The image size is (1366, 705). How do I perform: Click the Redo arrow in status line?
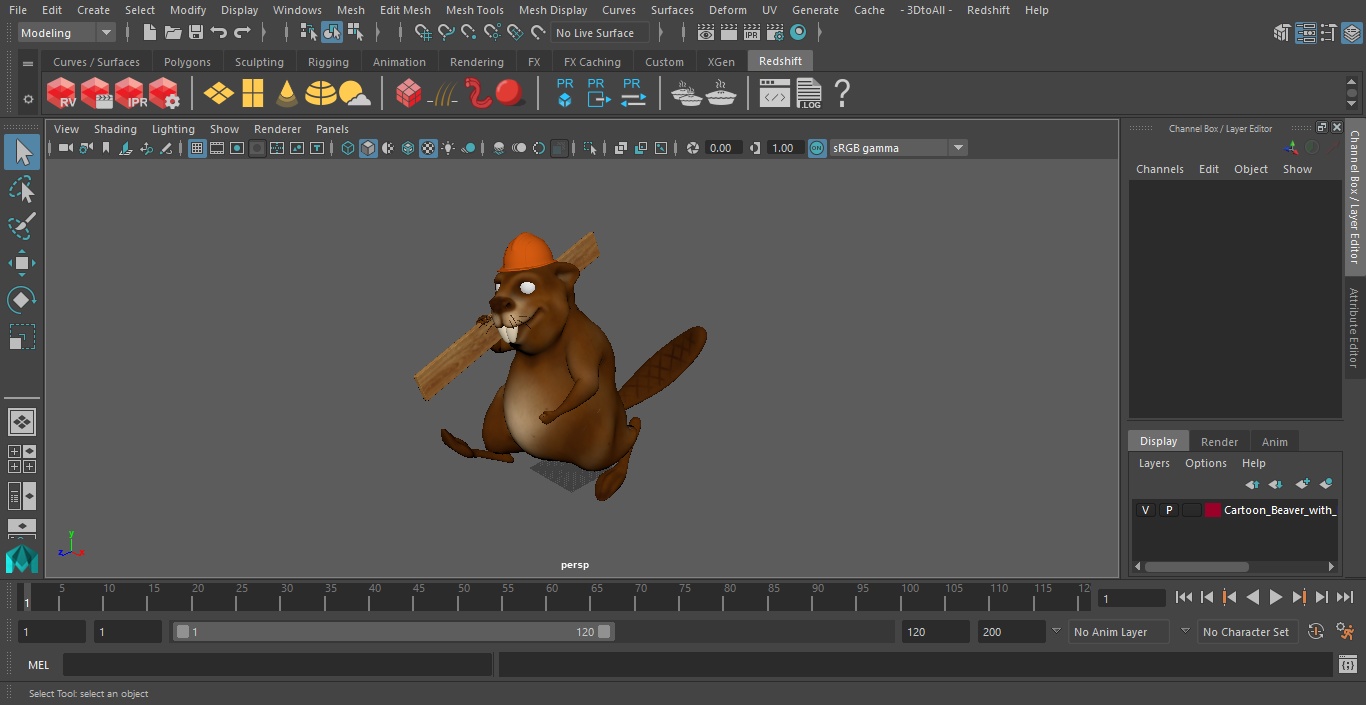click(x=242, y=33)
